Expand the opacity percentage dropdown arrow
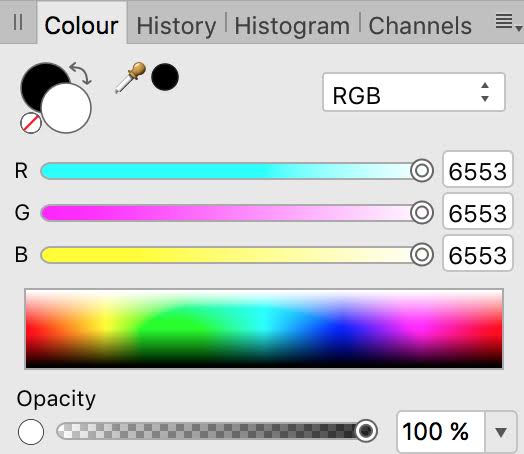Screen dimensions: 524x454 [501, 432]
